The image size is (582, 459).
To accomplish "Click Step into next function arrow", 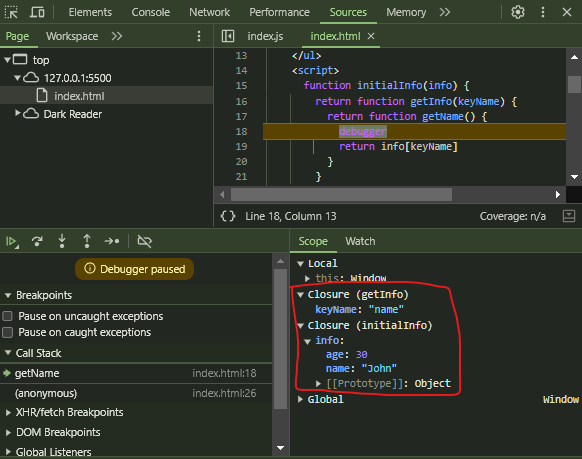I will (62, 241).
